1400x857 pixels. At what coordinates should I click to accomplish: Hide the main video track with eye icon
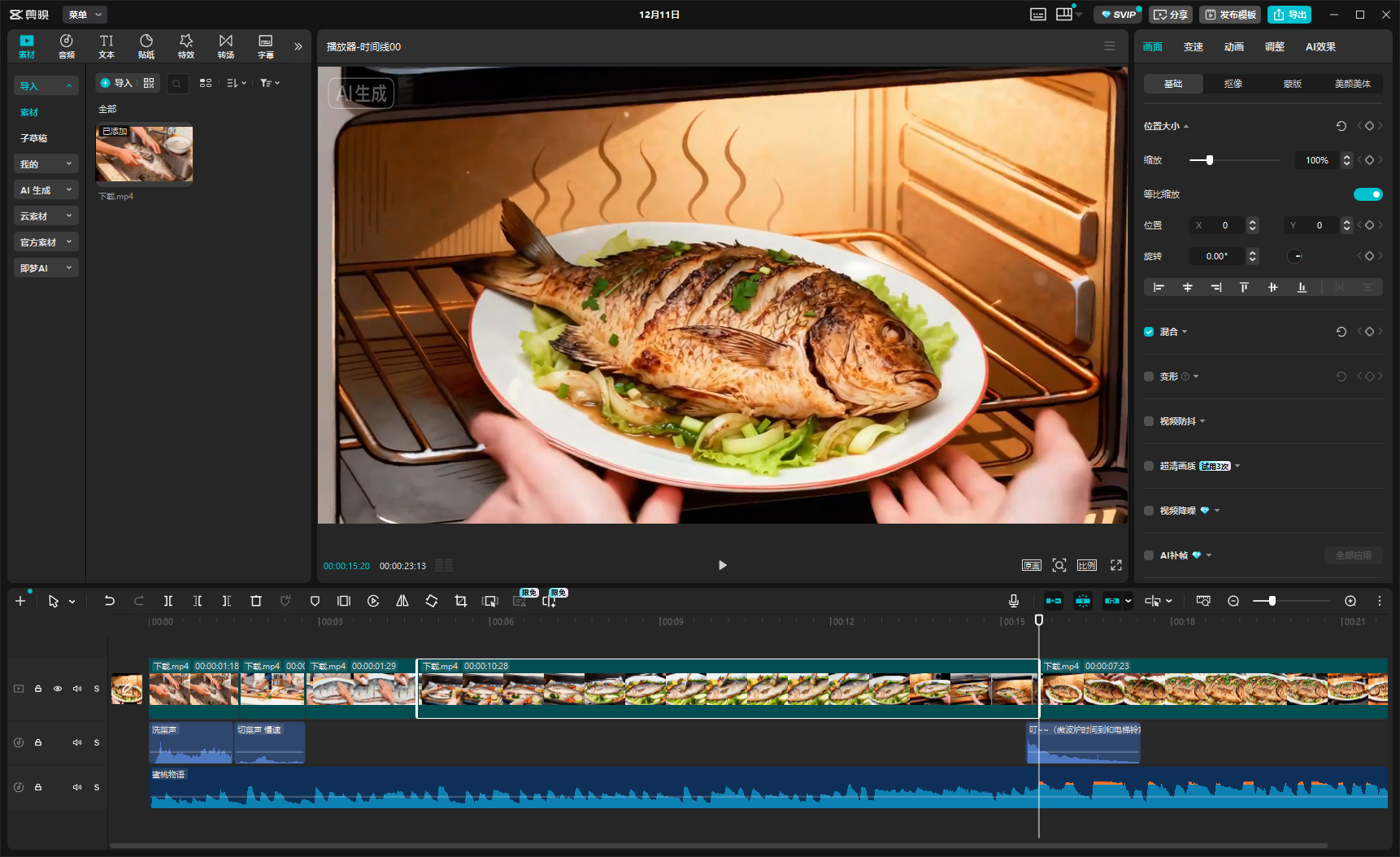58,689
